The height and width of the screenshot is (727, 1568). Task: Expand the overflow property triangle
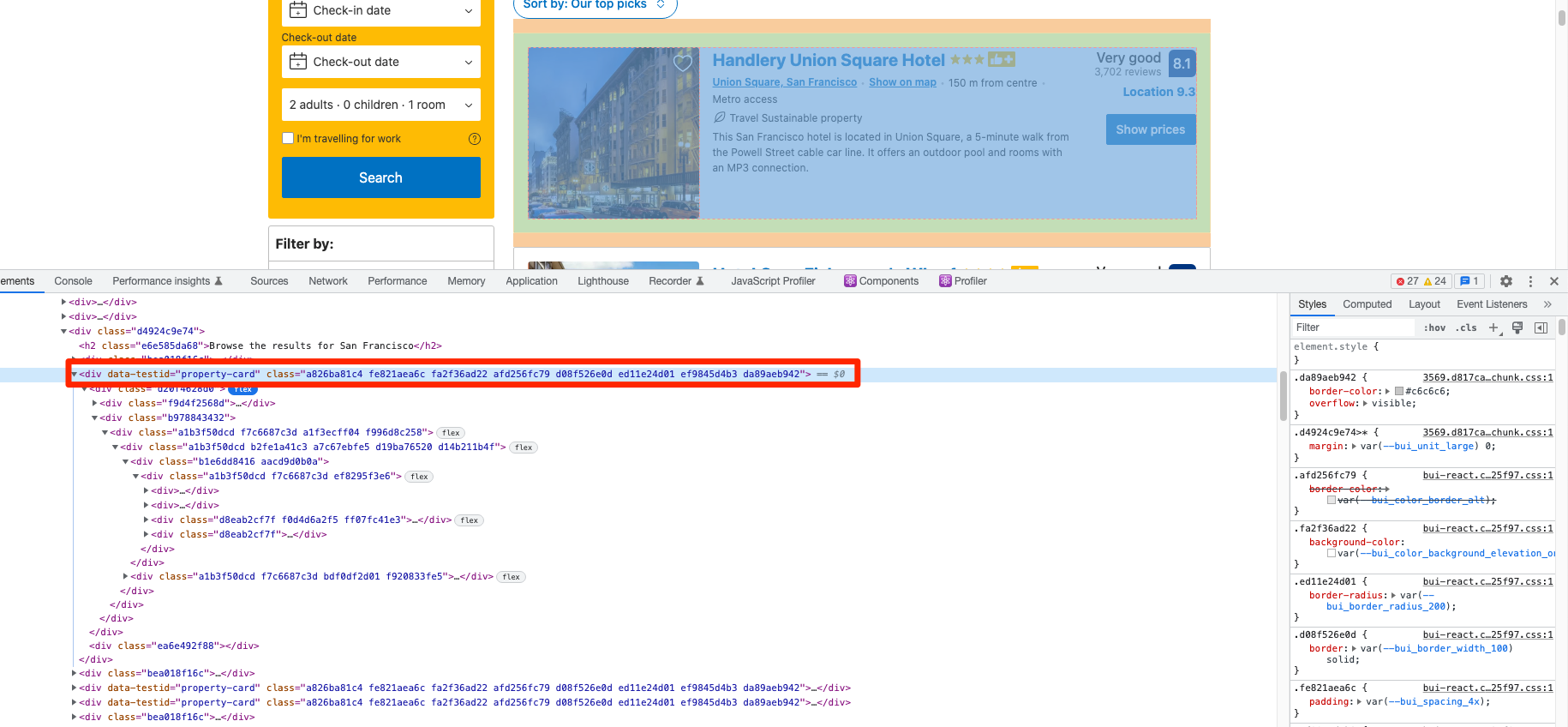click(1366, 403)
